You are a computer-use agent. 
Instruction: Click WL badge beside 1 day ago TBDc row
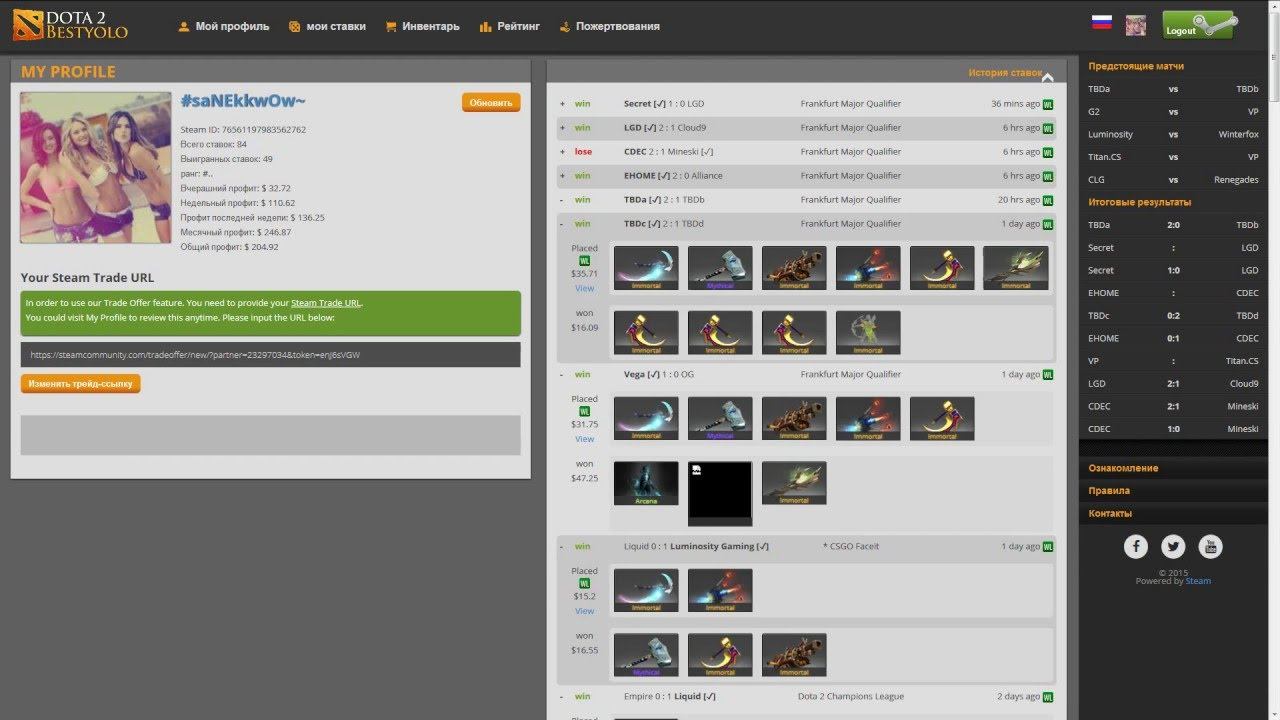(1048, 224)
